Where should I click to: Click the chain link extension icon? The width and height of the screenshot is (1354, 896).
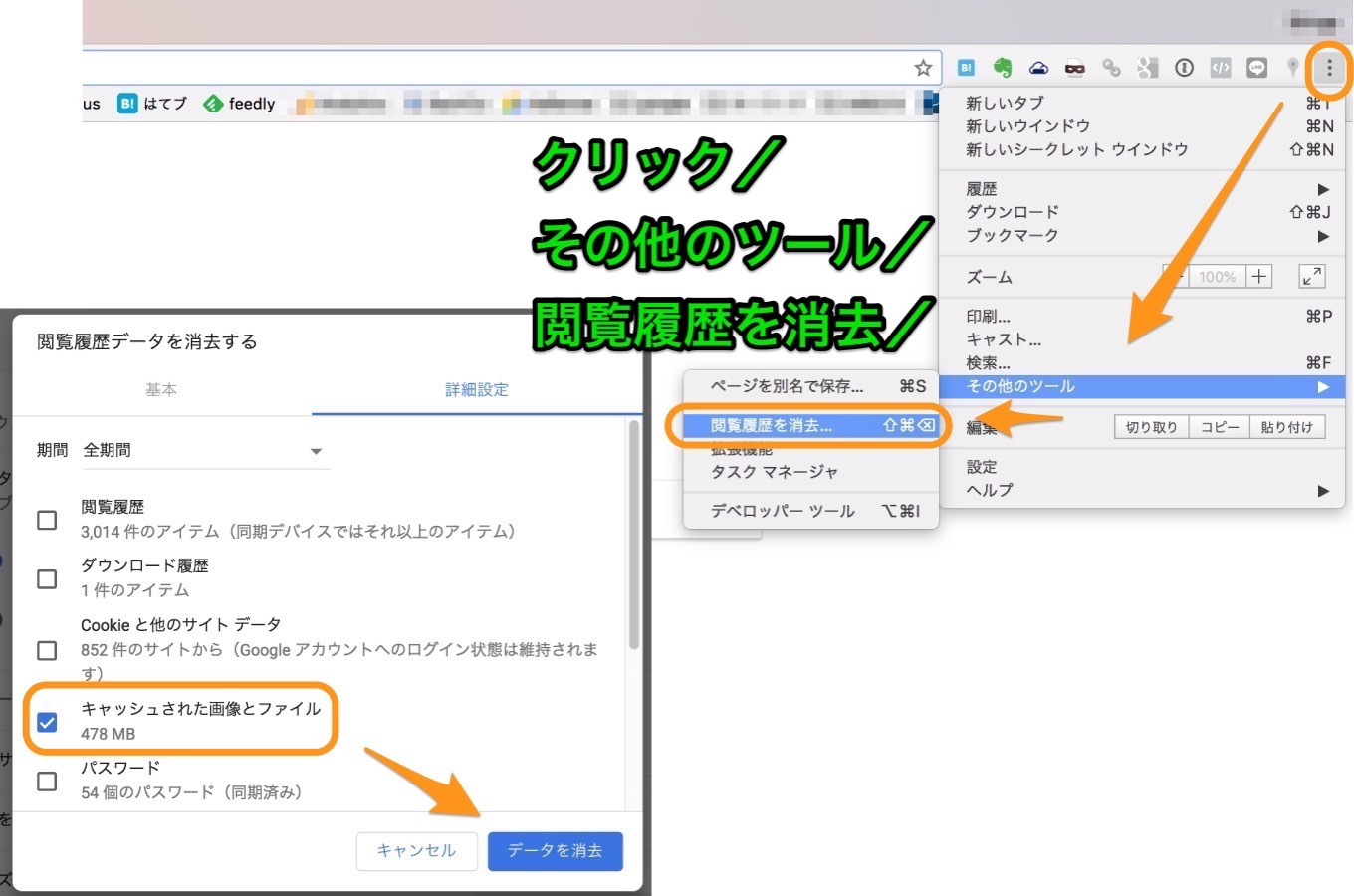pyautogui.click(x=1111, y=68)
